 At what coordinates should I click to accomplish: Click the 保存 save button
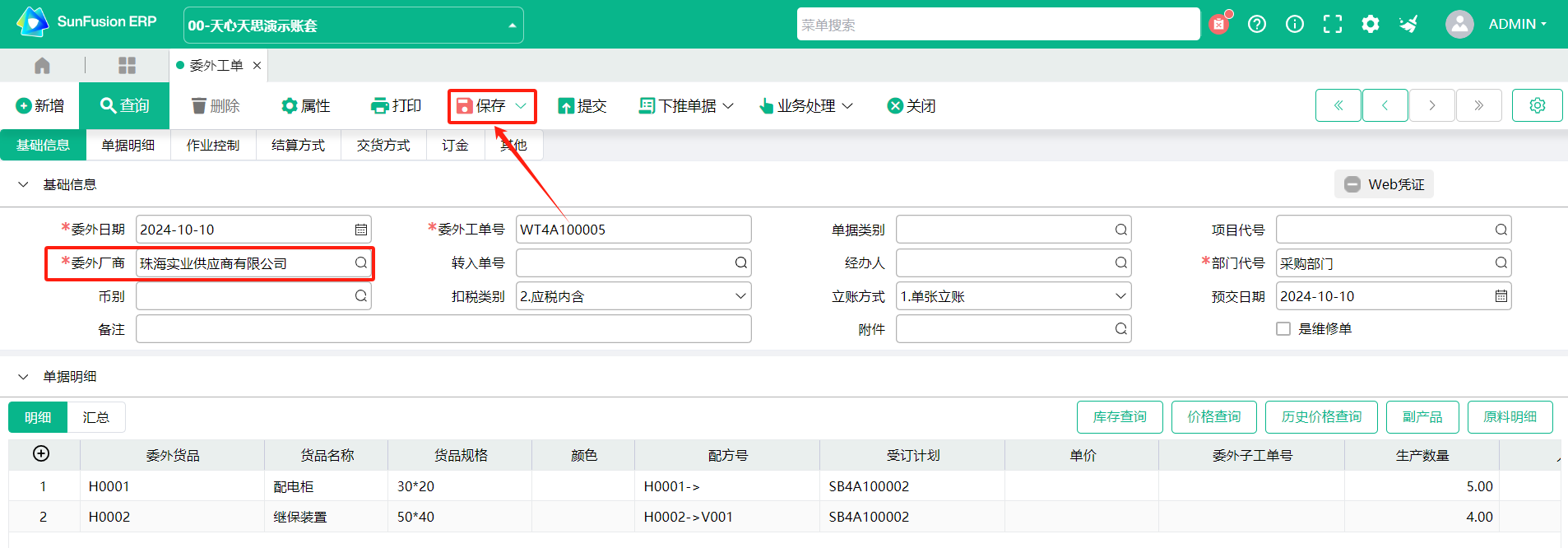click(482, 106)
